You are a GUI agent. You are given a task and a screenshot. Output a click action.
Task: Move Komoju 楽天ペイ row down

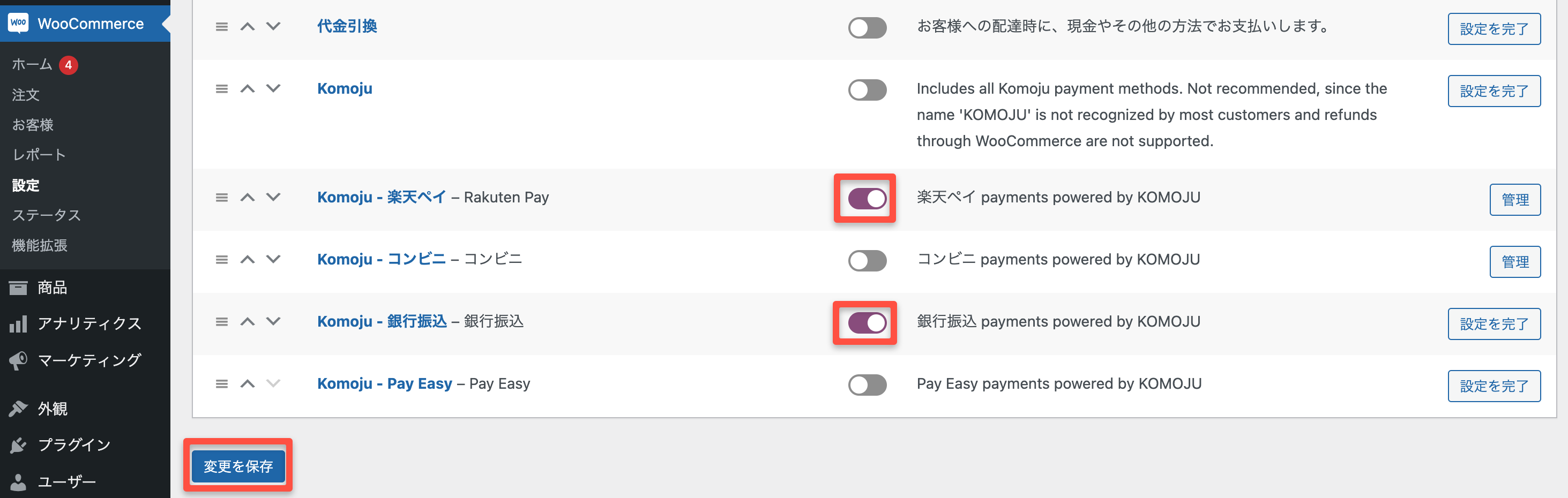click(x=273, y=197)
